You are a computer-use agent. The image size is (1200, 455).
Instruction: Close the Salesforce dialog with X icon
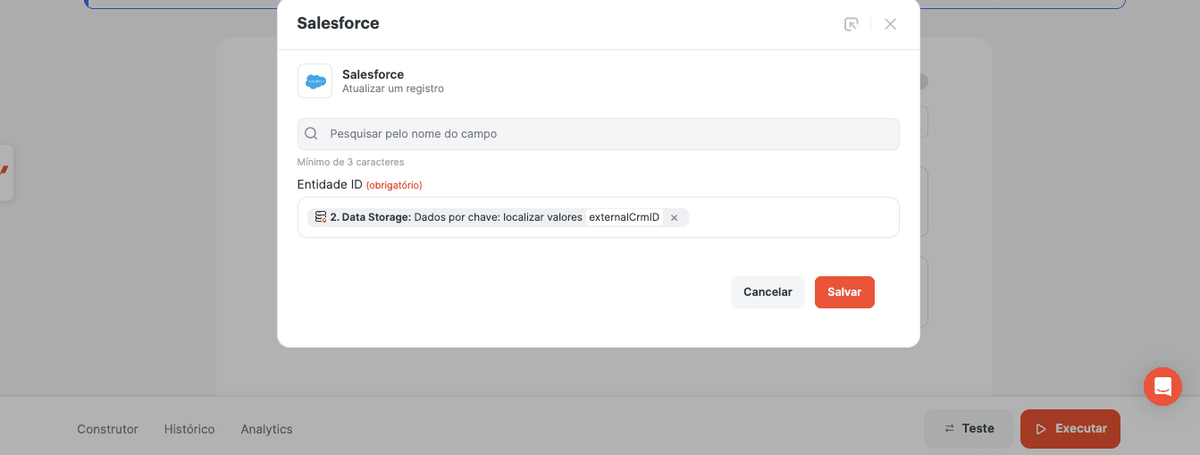pyautogui.click(x=890, y=24)
